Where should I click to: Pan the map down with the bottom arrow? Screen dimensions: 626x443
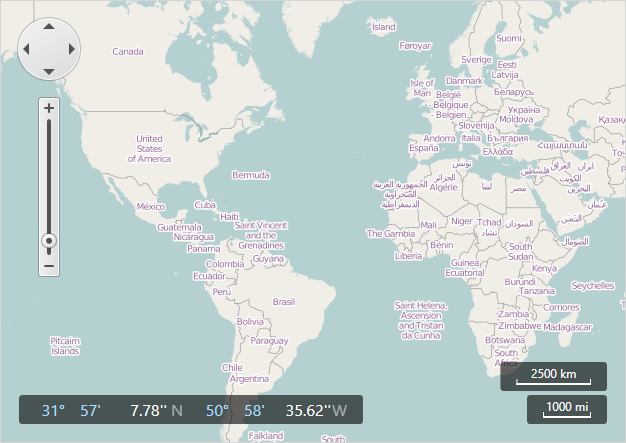point(49,72)
